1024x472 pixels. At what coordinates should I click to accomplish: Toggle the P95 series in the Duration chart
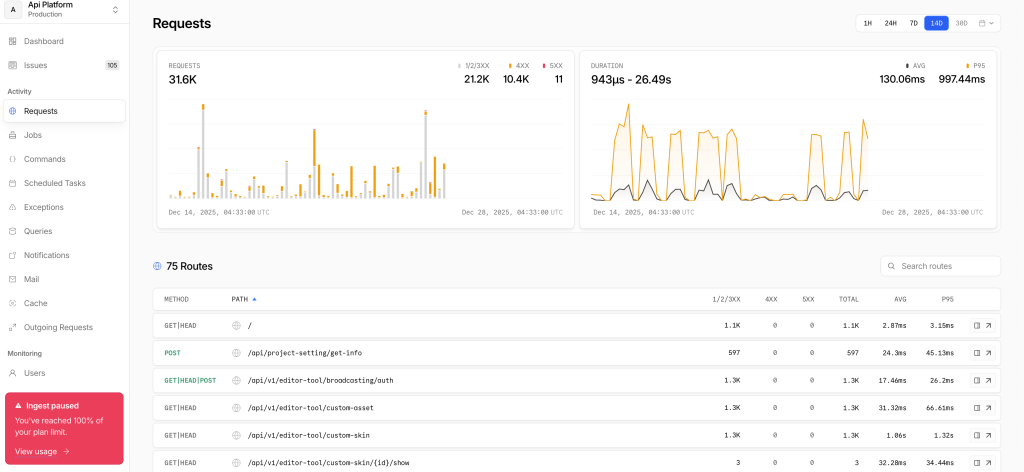pos(971,65)
